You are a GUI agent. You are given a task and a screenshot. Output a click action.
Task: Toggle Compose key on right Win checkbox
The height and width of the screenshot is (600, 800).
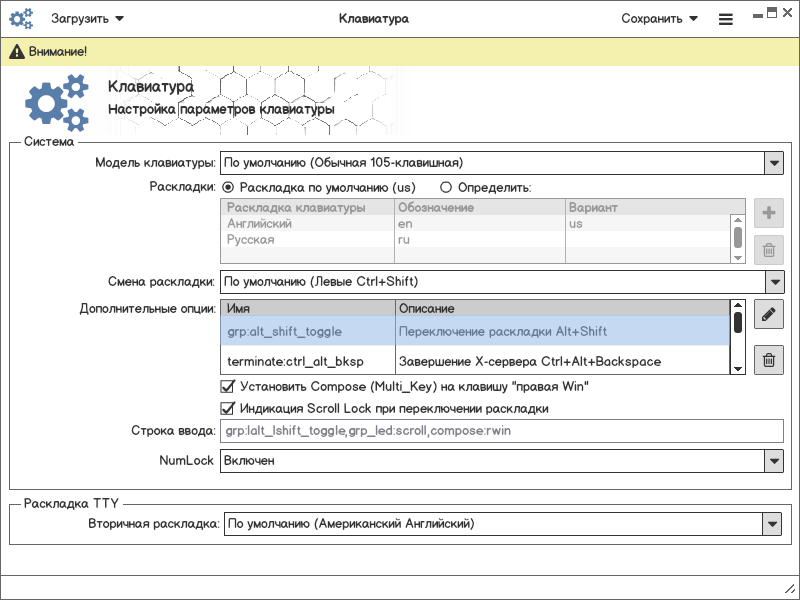[226, 386]
